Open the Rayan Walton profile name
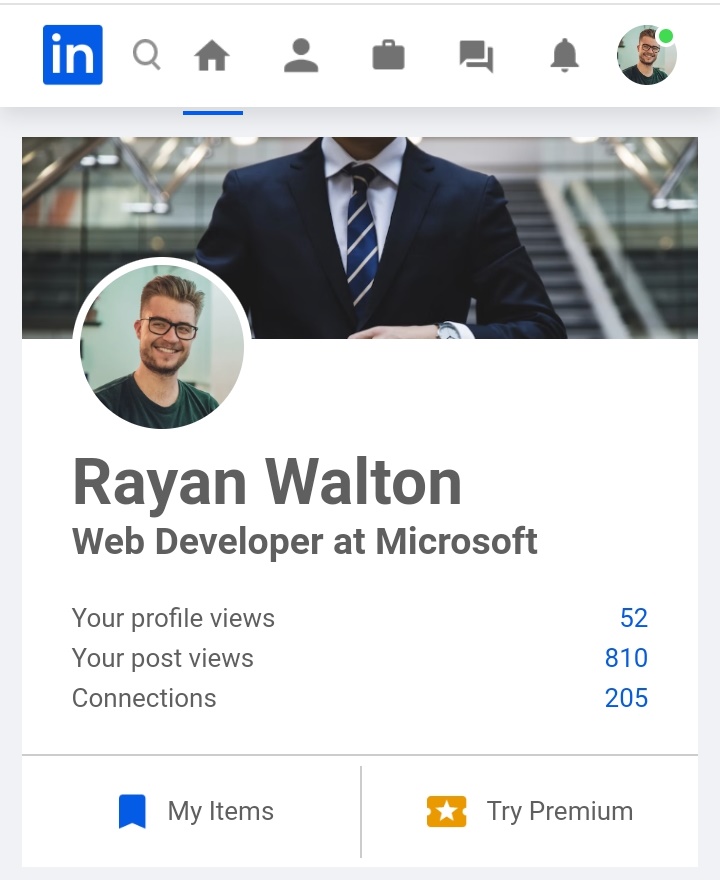 267,482
